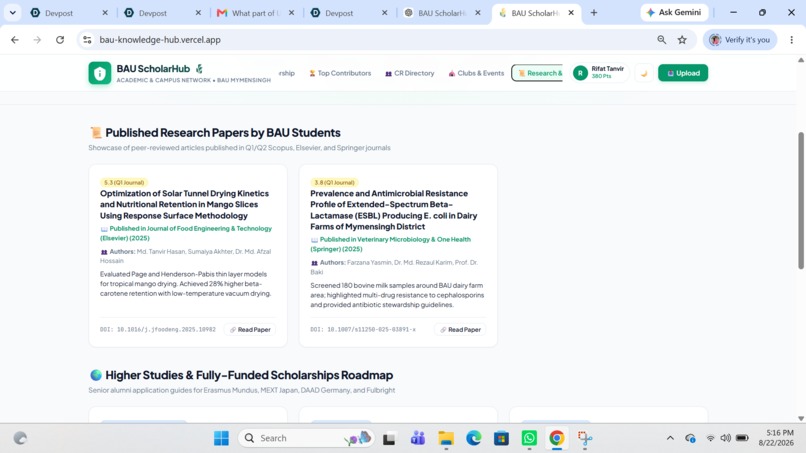The width and height of the screenshot is (806, 453).
Task: Open Task View icon on taskbar
Action: (x=389, y=438)
